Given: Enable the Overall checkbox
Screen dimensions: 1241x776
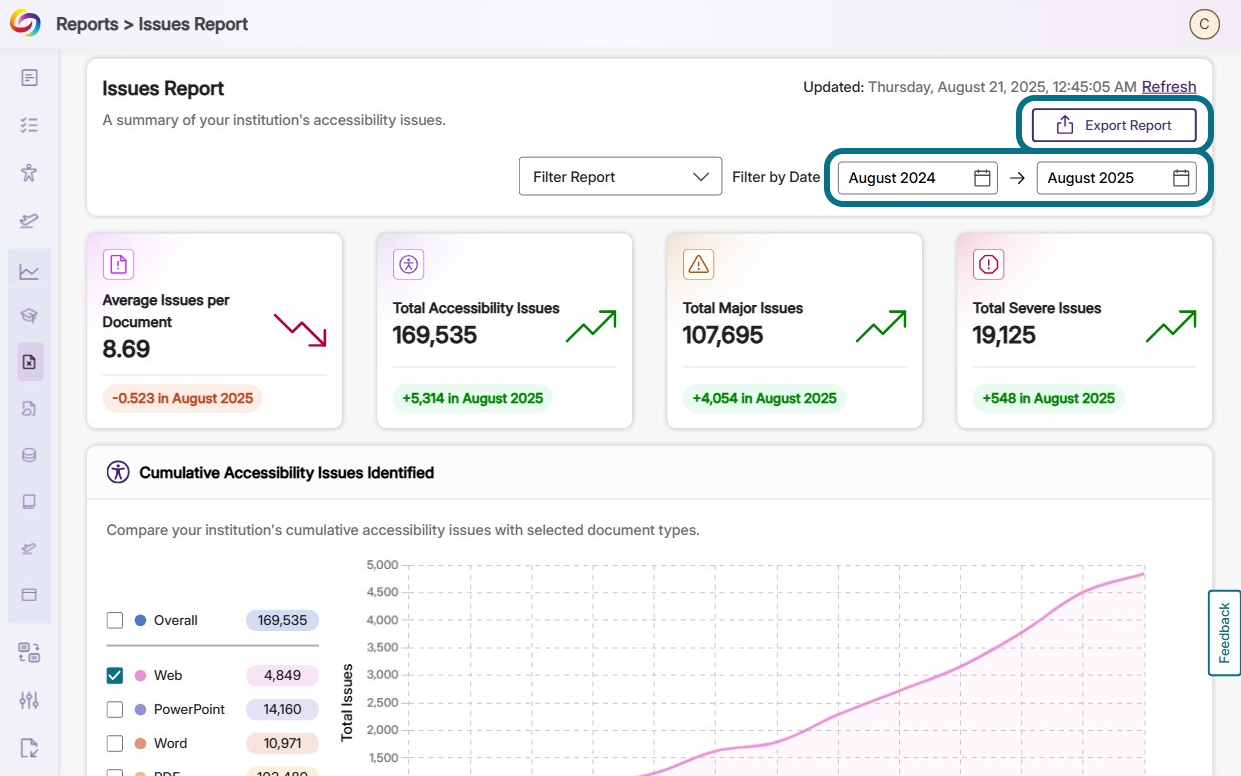Looking at the screenshot, I should (x=115, y=621).
